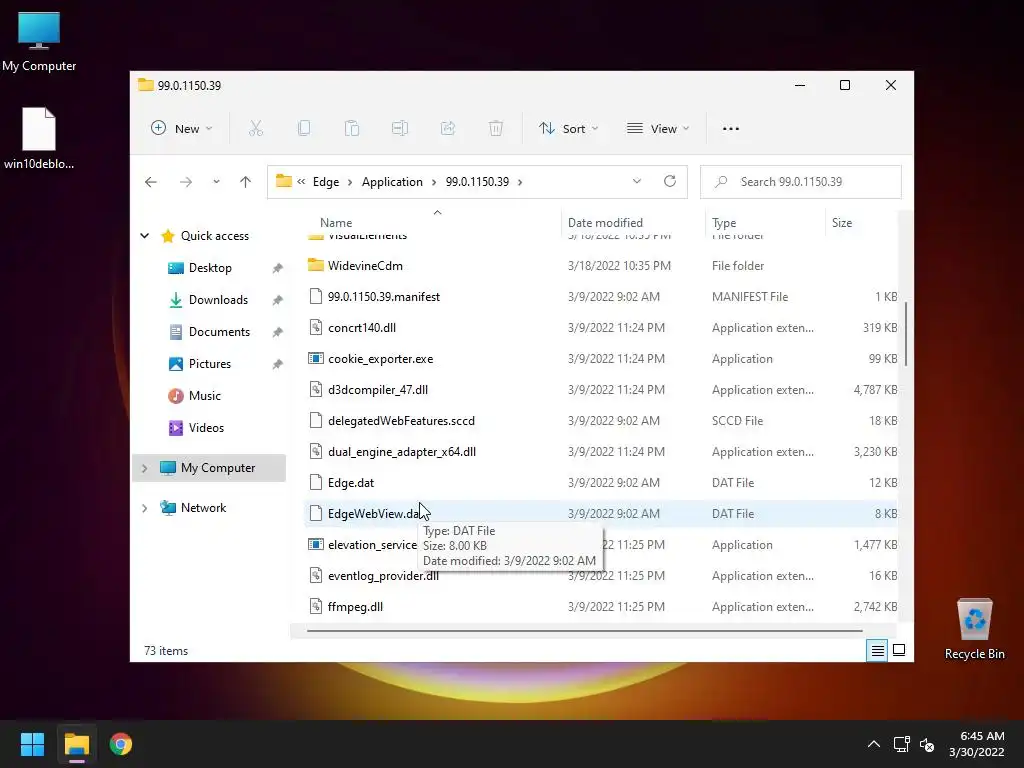This screenshot has height=768, width=1024.
Task: Open Videos in Quick access
Action: (x=206, y=428)
